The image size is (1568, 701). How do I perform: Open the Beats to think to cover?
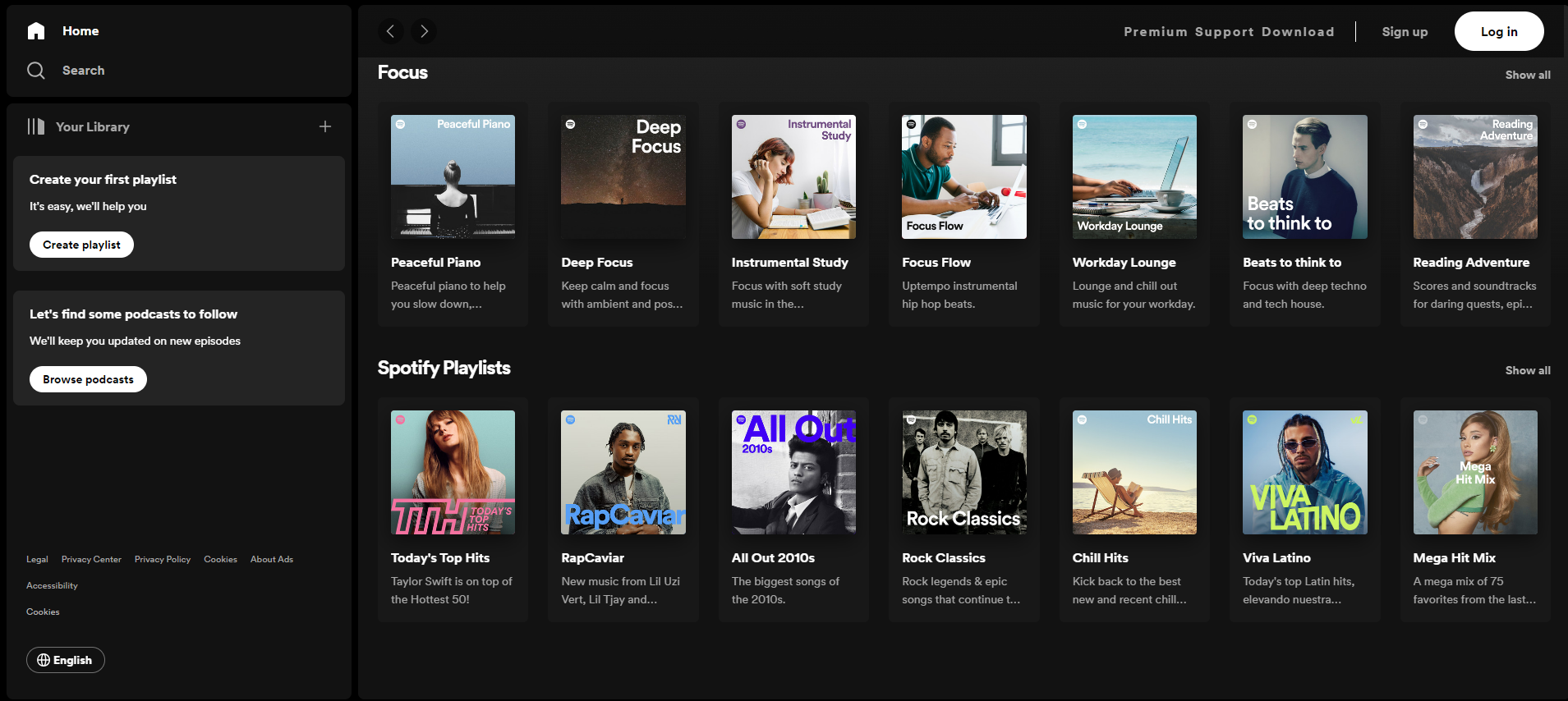pyautogui.click(x=1305, y=176)
